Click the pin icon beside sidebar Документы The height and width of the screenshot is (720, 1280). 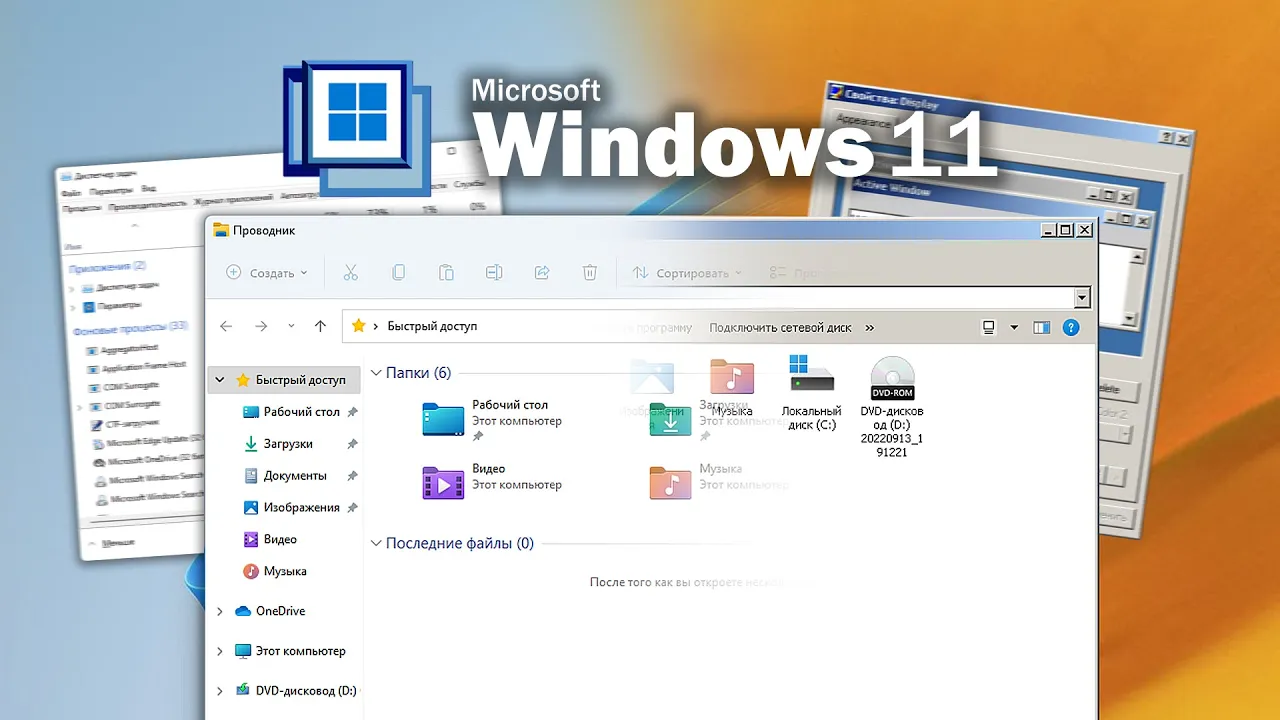click(x=352, y=476)
